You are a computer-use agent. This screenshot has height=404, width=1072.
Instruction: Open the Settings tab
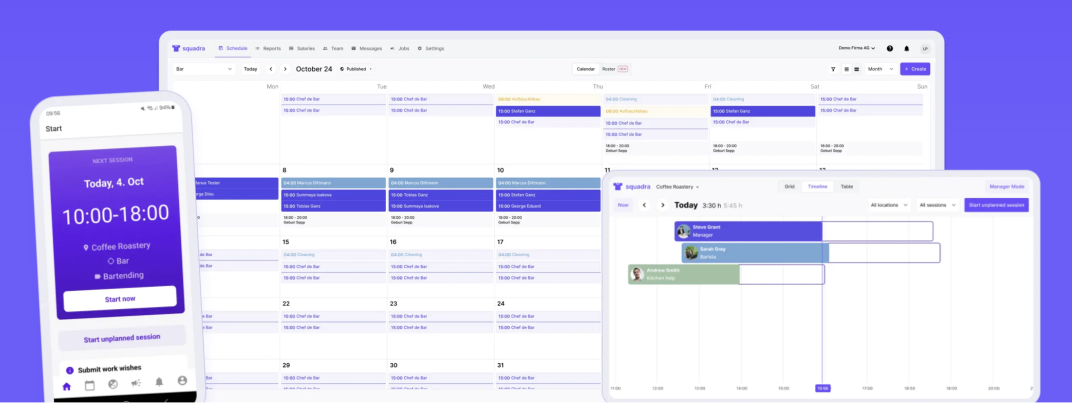(431, 49)
